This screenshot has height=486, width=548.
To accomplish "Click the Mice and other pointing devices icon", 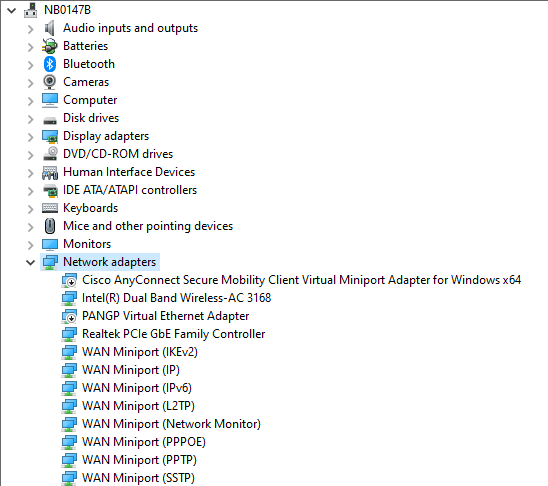I will (50, 226).
